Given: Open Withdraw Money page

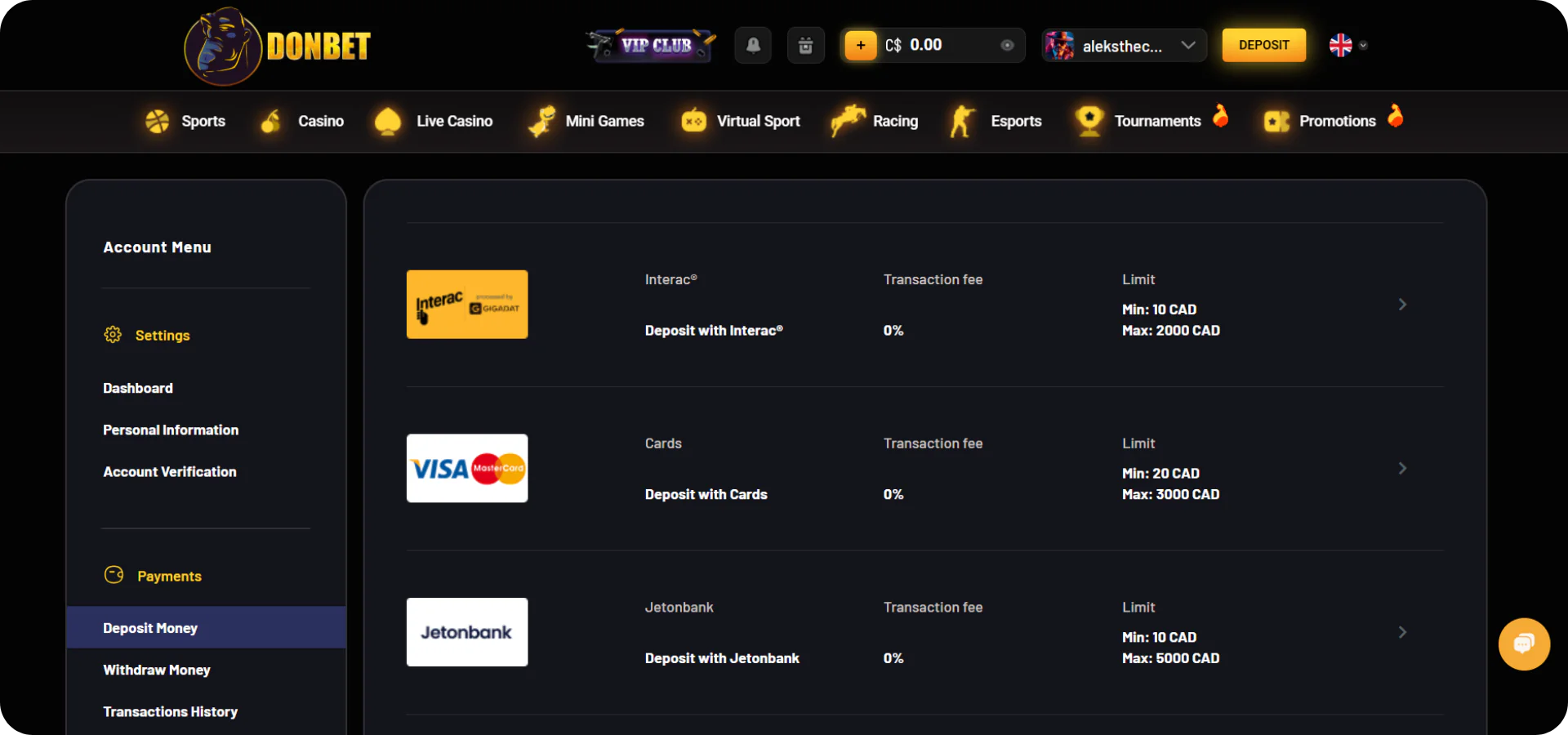Looking at the screenshot, I should [157, 670].
